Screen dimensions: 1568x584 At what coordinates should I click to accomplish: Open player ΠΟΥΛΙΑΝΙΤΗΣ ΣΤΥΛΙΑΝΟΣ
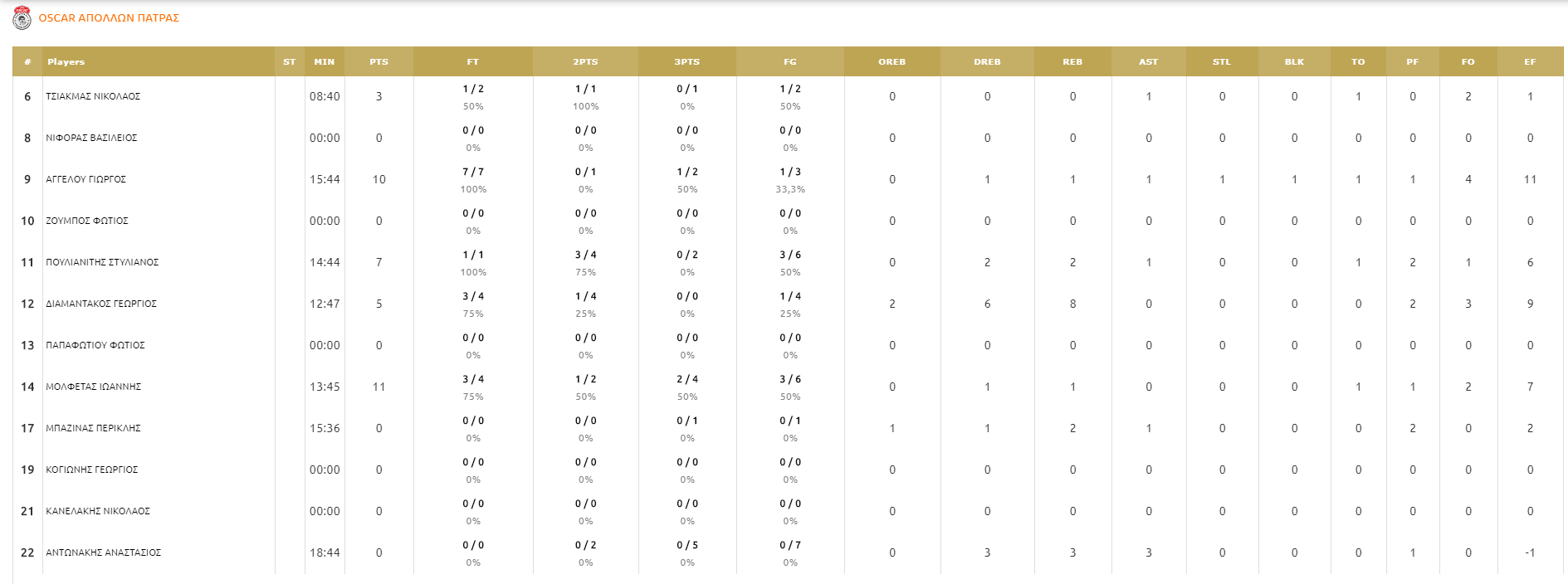coord(102,262)
